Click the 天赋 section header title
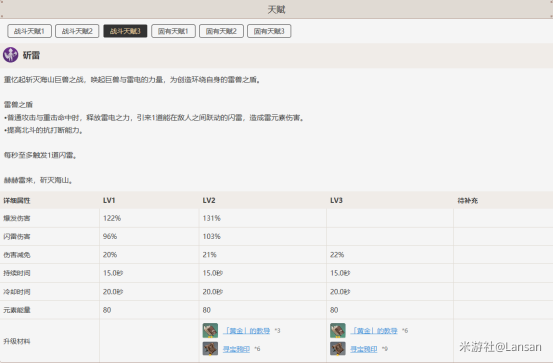 click(x=276, y=10)
